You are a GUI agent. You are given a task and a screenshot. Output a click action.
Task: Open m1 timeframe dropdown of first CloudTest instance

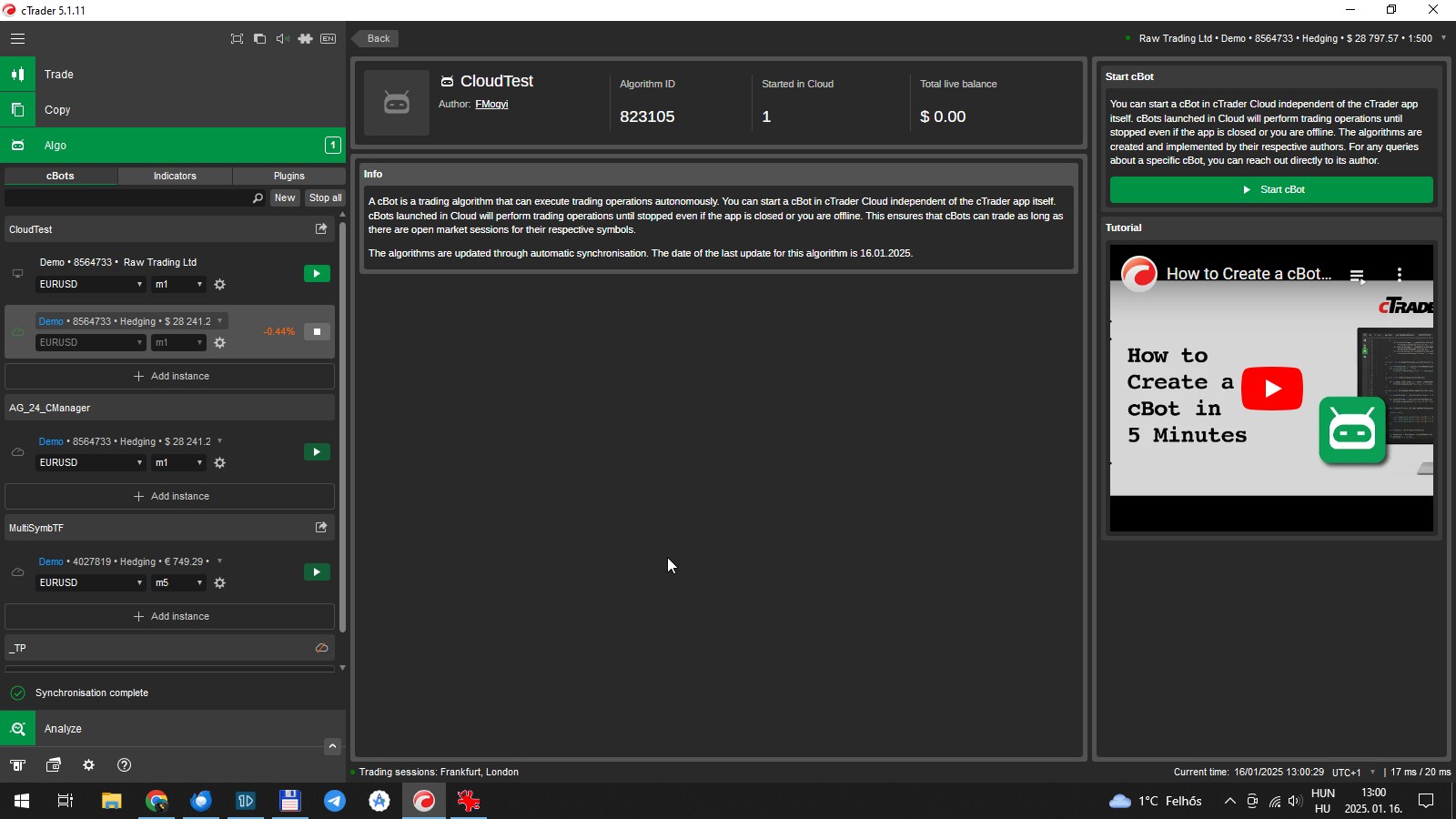click(x=178, y=284)
